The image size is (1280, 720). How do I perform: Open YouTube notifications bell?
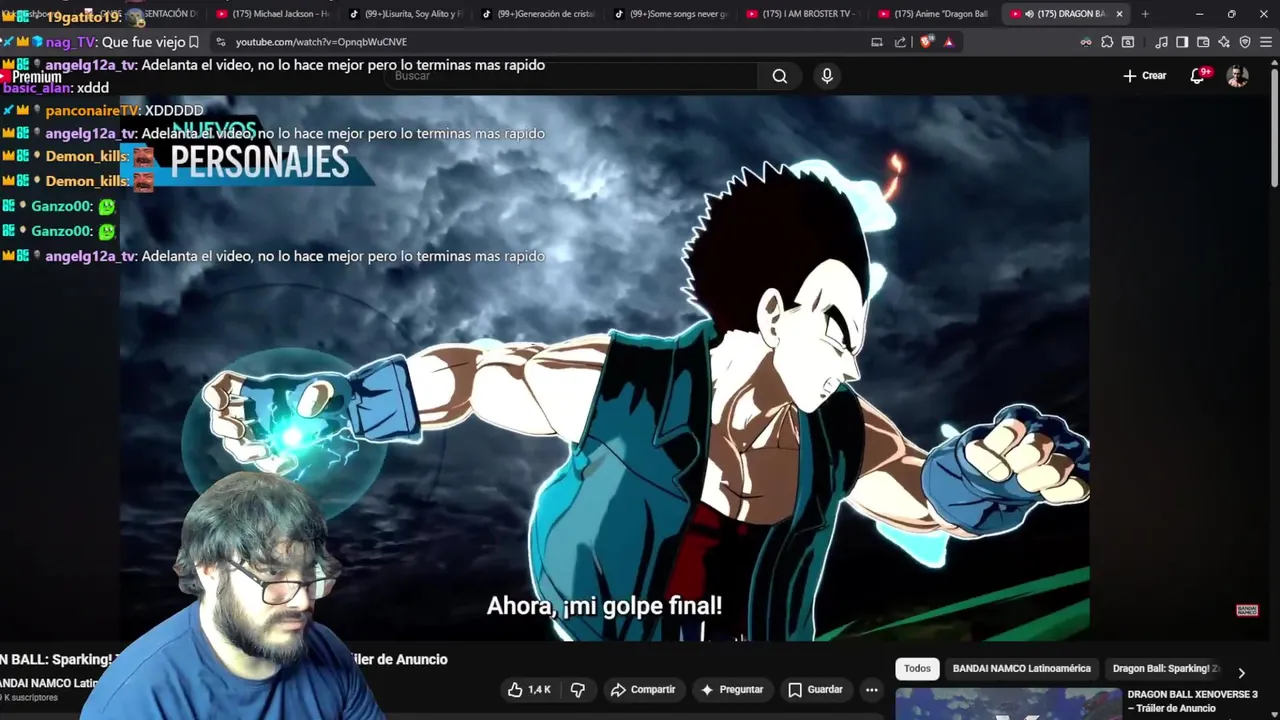click(x=1197, y=76)
